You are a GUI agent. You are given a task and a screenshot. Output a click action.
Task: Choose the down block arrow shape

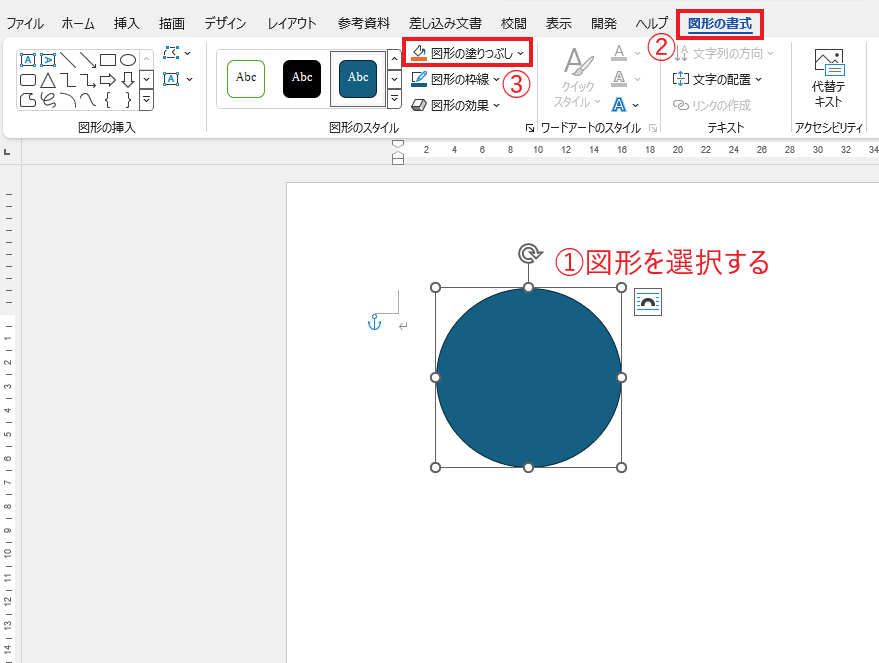click(x=128, y=80)
